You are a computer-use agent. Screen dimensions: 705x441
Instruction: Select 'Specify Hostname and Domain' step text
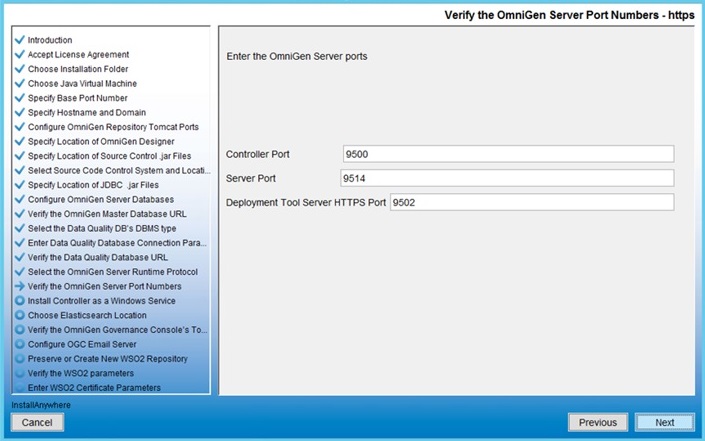(x=87, y=112)
